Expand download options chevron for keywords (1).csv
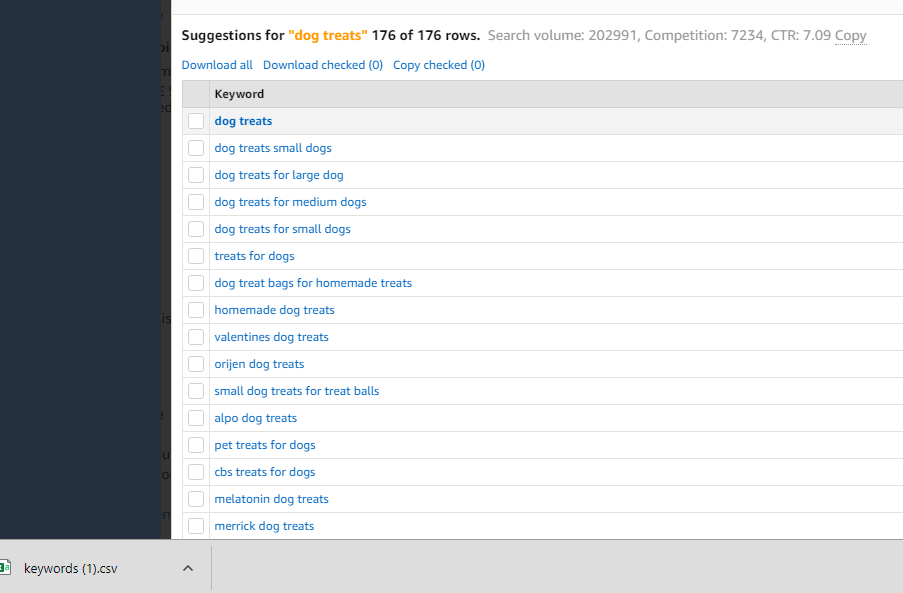This screenshot has height=593, width=903. pyautogui.click(x=188, y=568)
